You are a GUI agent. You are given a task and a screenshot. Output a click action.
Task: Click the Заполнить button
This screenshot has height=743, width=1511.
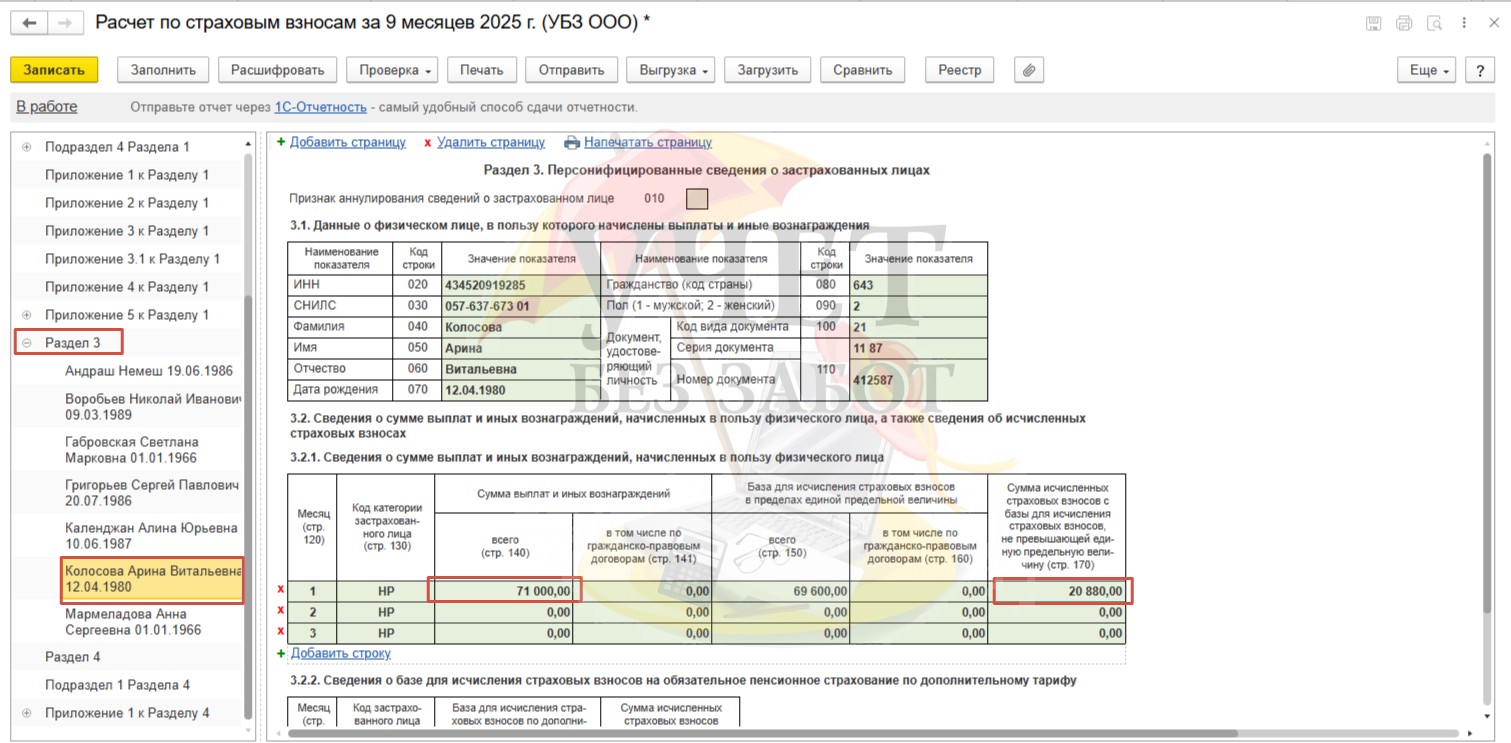163,70
